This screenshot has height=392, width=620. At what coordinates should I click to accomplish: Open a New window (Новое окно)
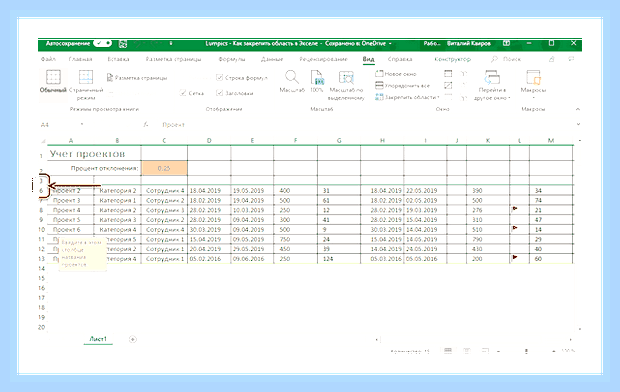[x=396, y=74]
